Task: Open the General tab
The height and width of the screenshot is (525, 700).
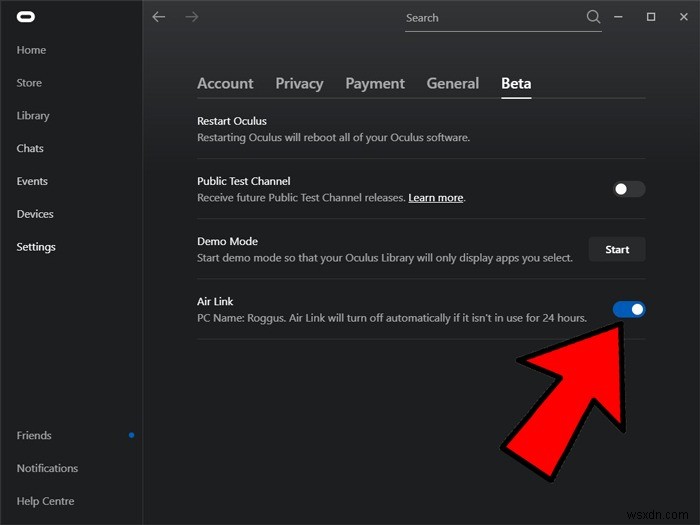Action: click(x=452, y=84)
